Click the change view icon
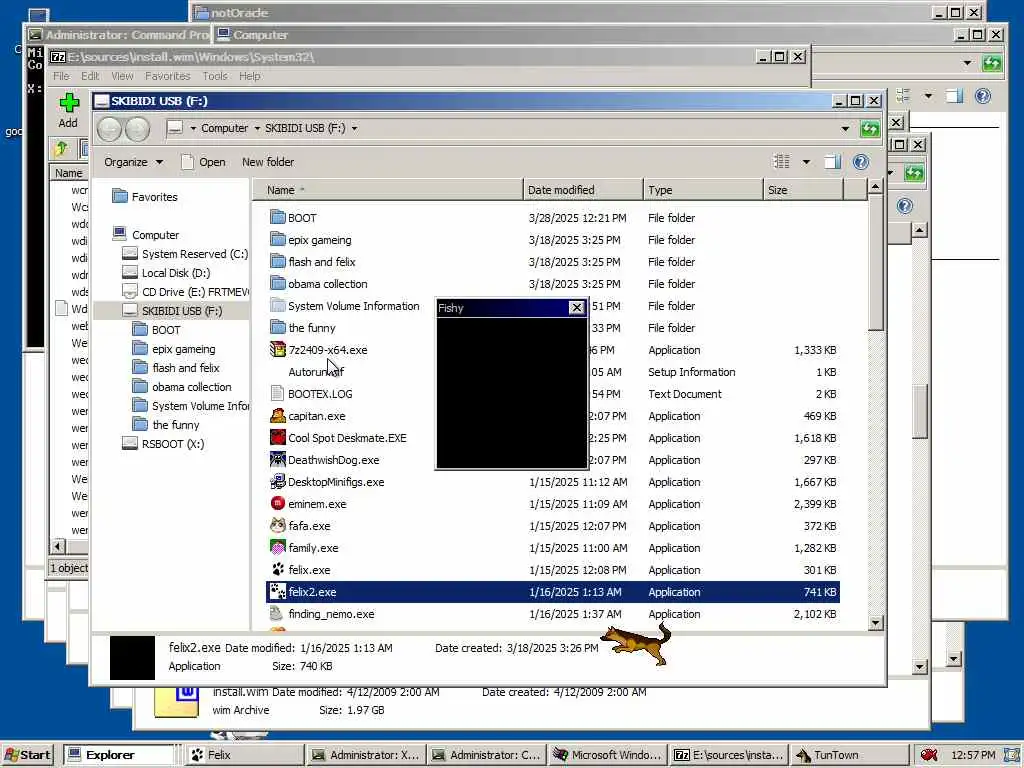Viewport: 1024px width, 768px height. tap(782, 162)
